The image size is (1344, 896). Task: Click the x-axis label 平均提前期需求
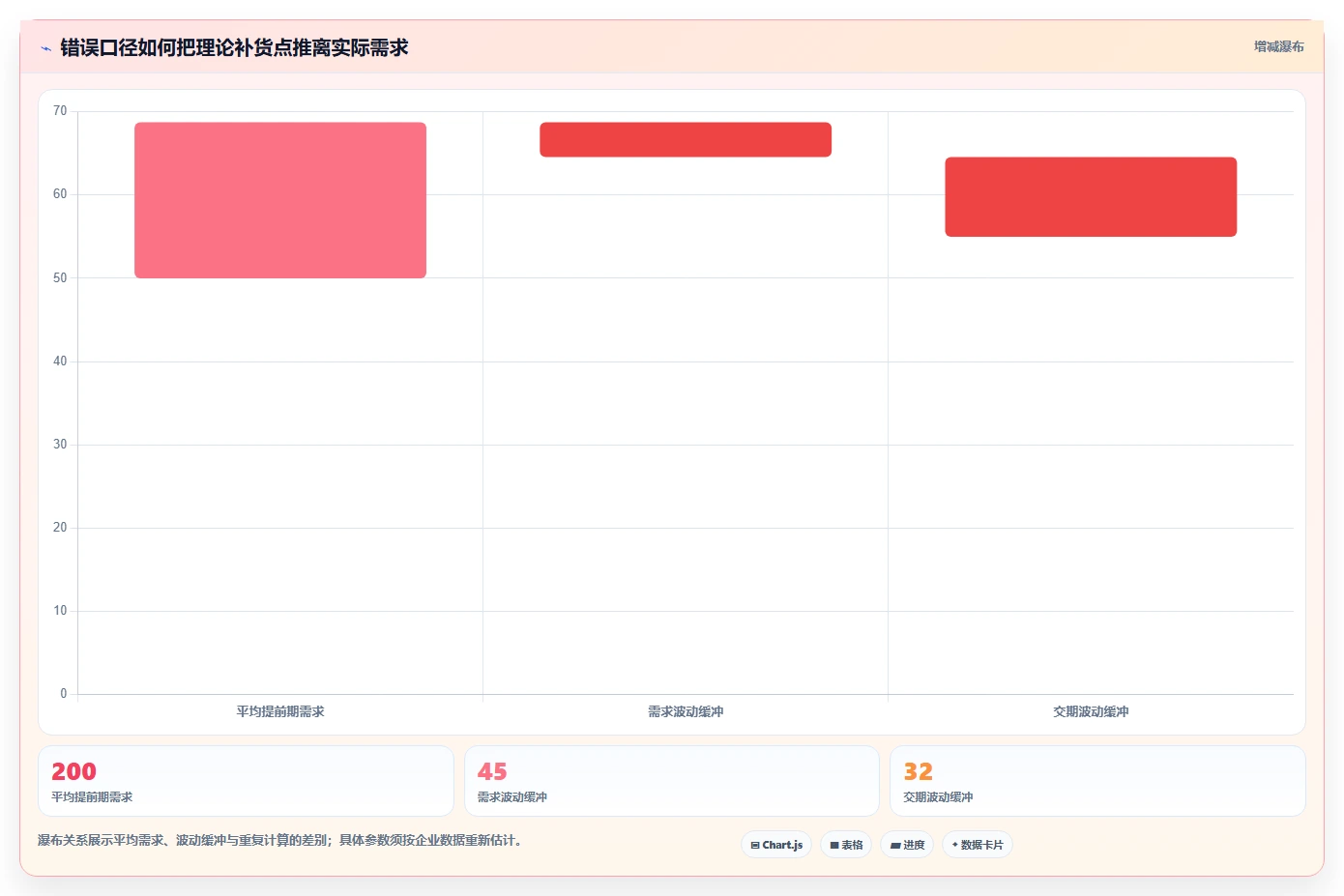pyautogui.click(x=280, y=711)
